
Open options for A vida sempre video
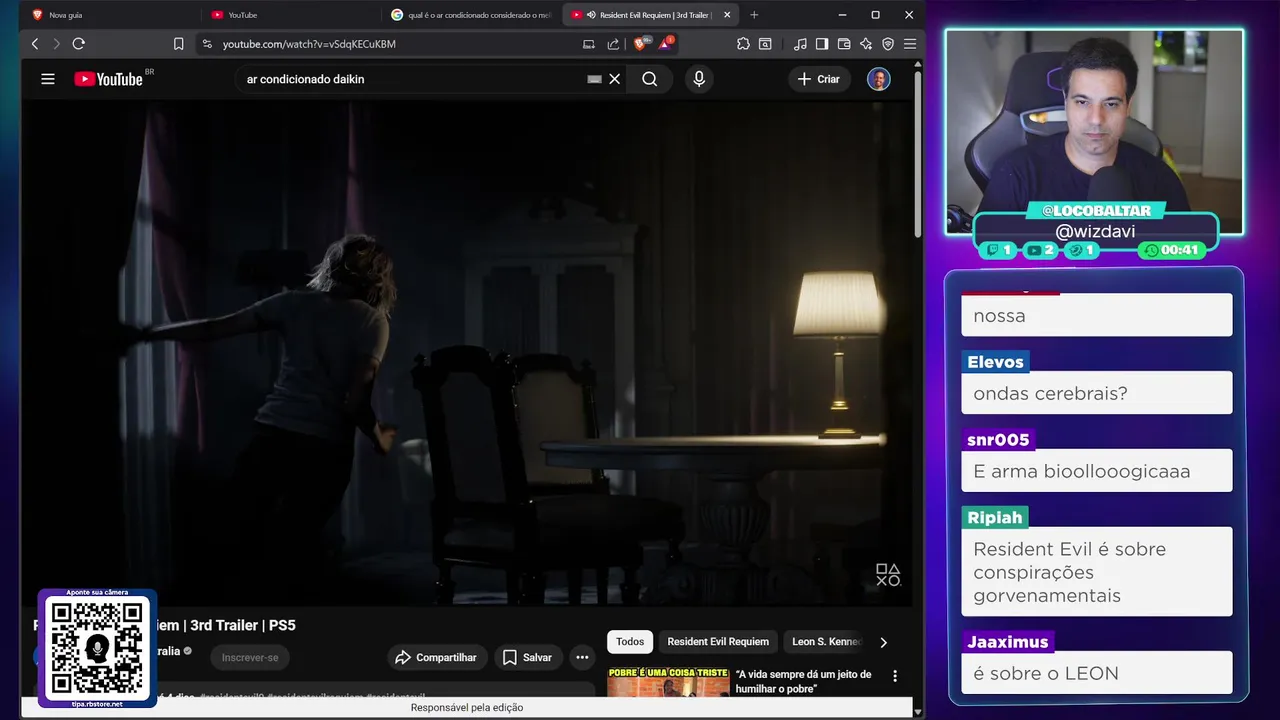pyautogui.click(x=895, y=676)
